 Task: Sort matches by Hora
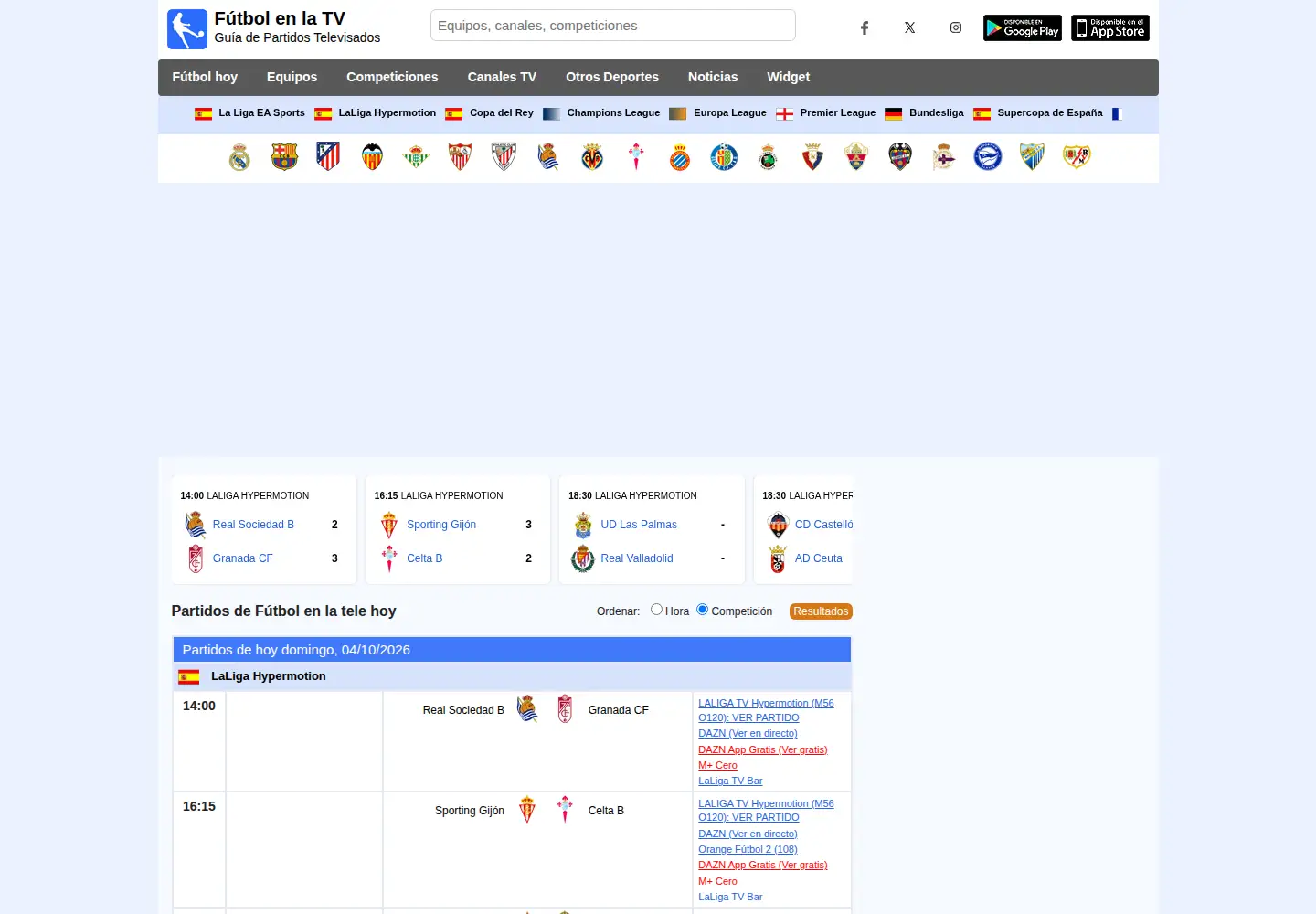[x=656, y=610]
